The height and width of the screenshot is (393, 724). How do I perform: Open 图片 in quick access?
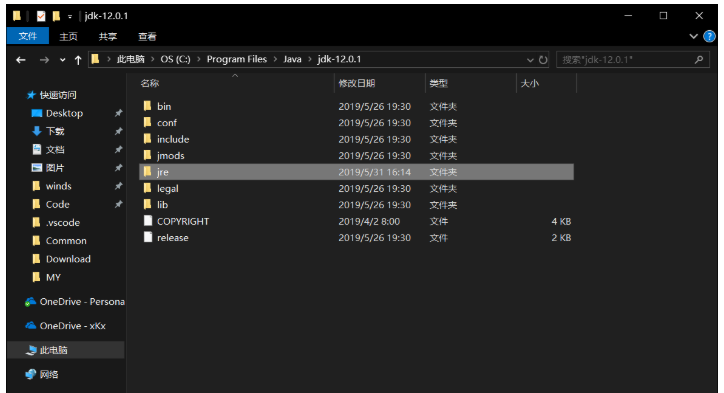coord(55,168)
